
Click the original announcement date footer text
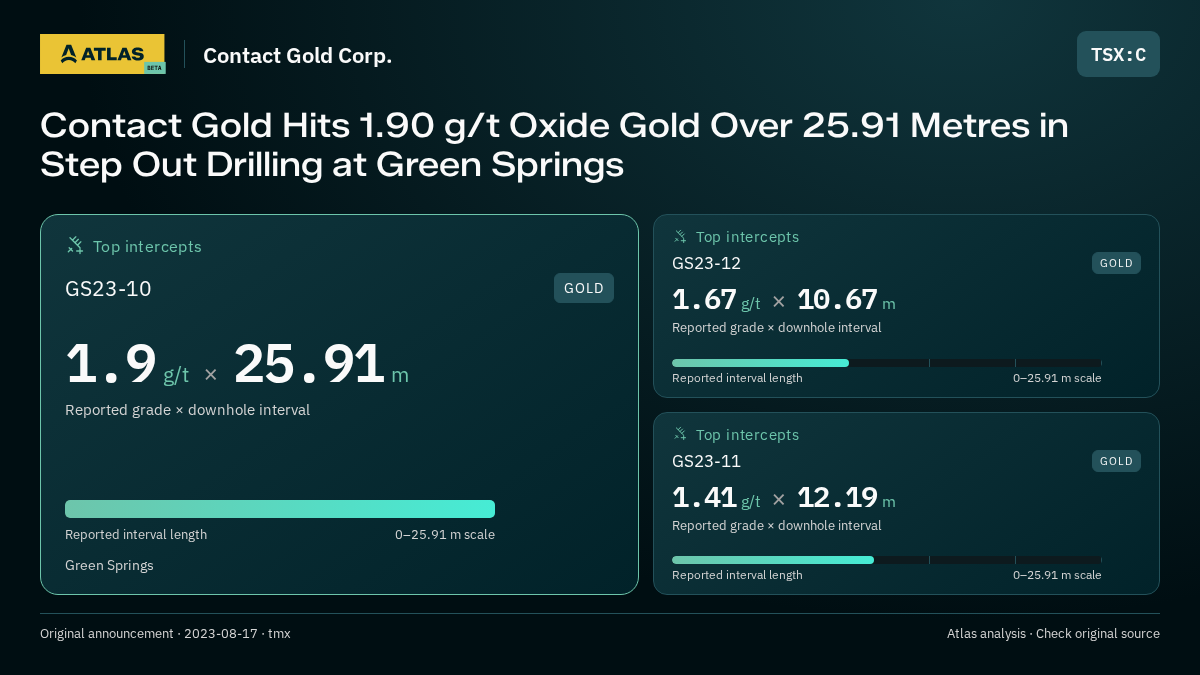165,634
